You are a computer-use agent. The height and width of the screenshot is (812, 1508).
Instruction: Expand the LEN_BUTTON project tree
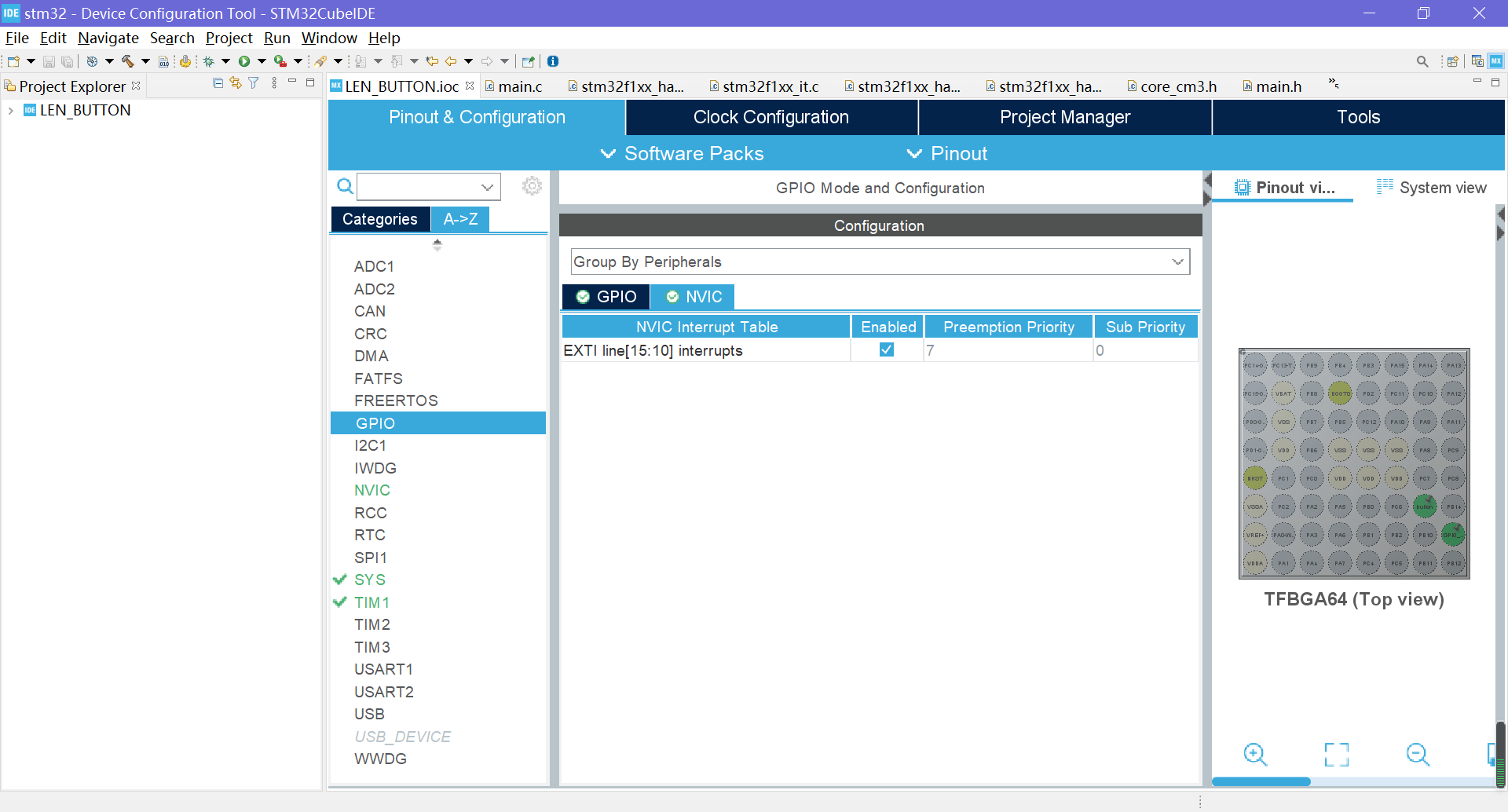point(11,111)
